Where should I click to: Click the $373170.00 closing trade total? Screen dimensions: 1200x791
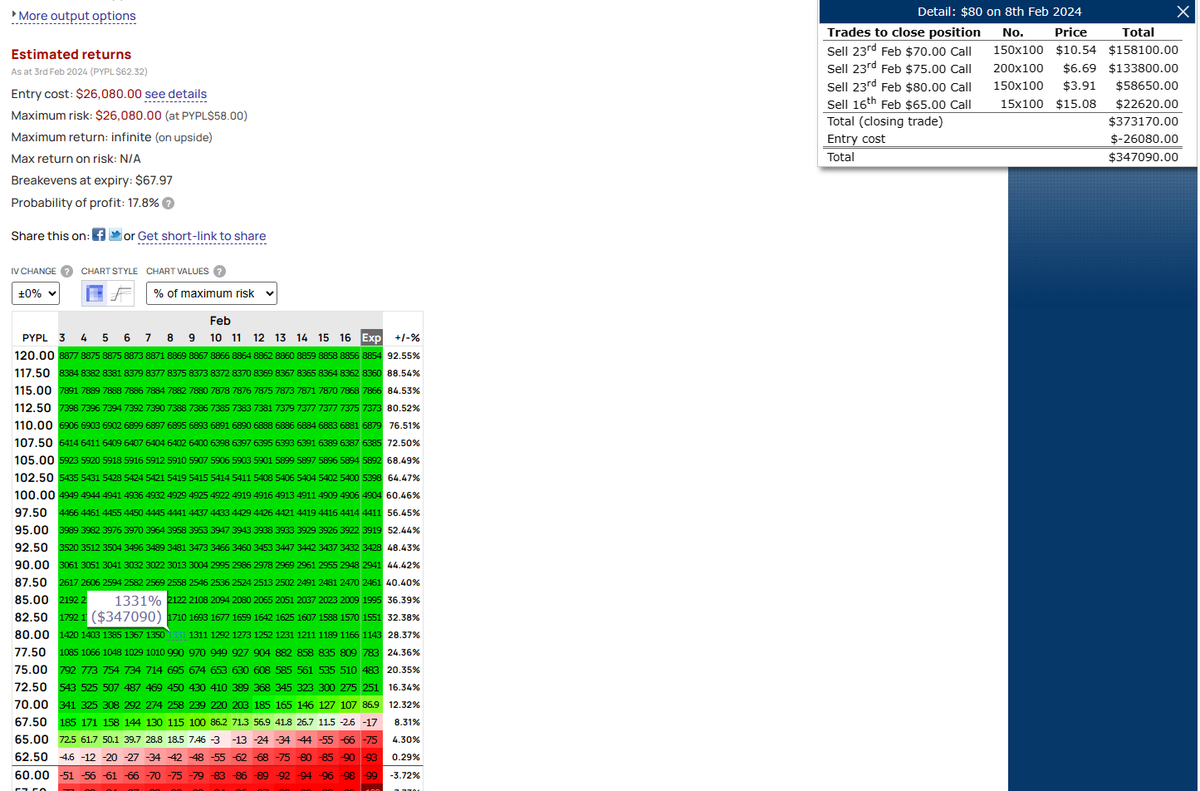coord(1144,122)
